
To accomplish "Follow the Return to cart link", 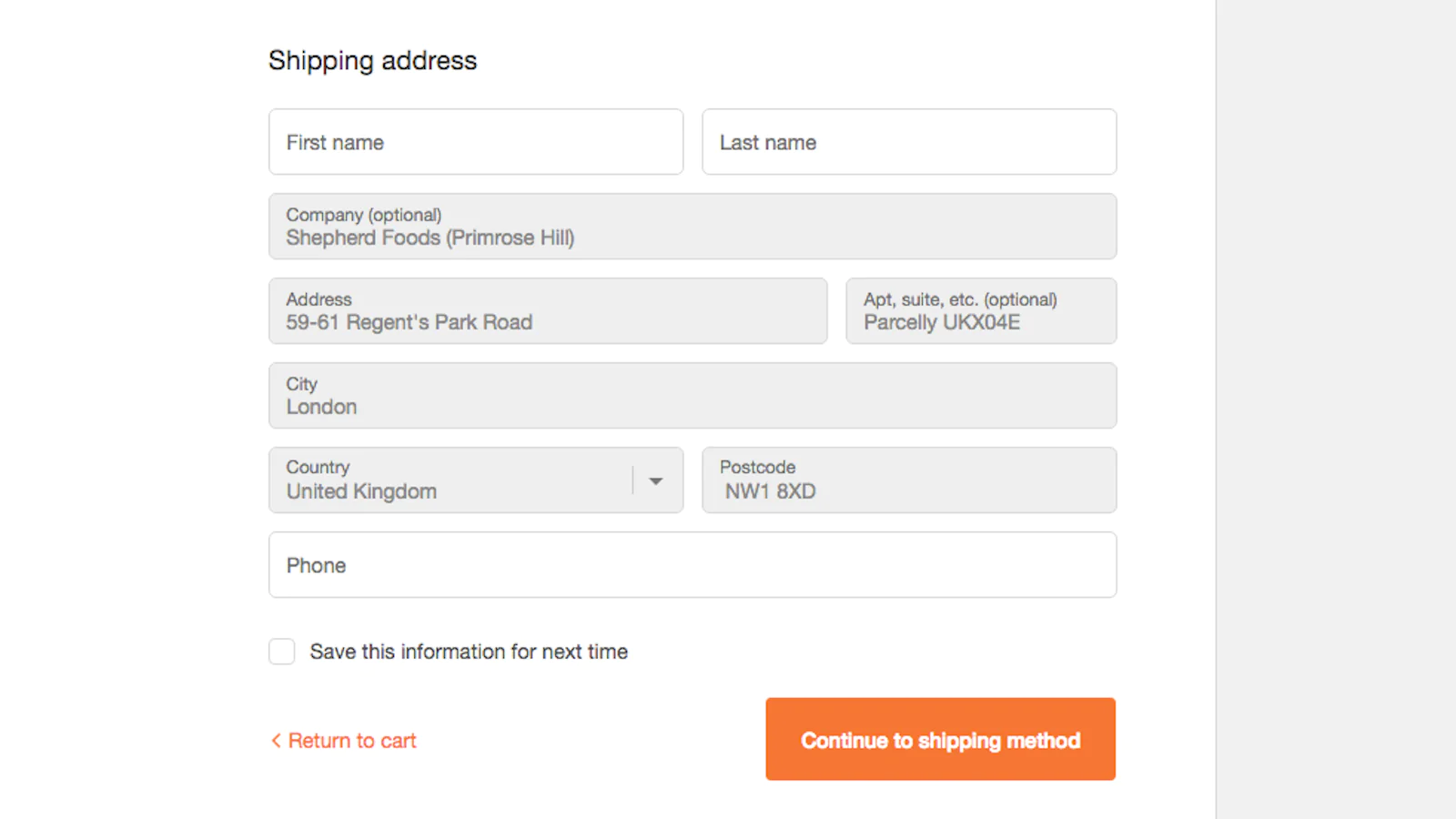I will (x=352, y=741).
